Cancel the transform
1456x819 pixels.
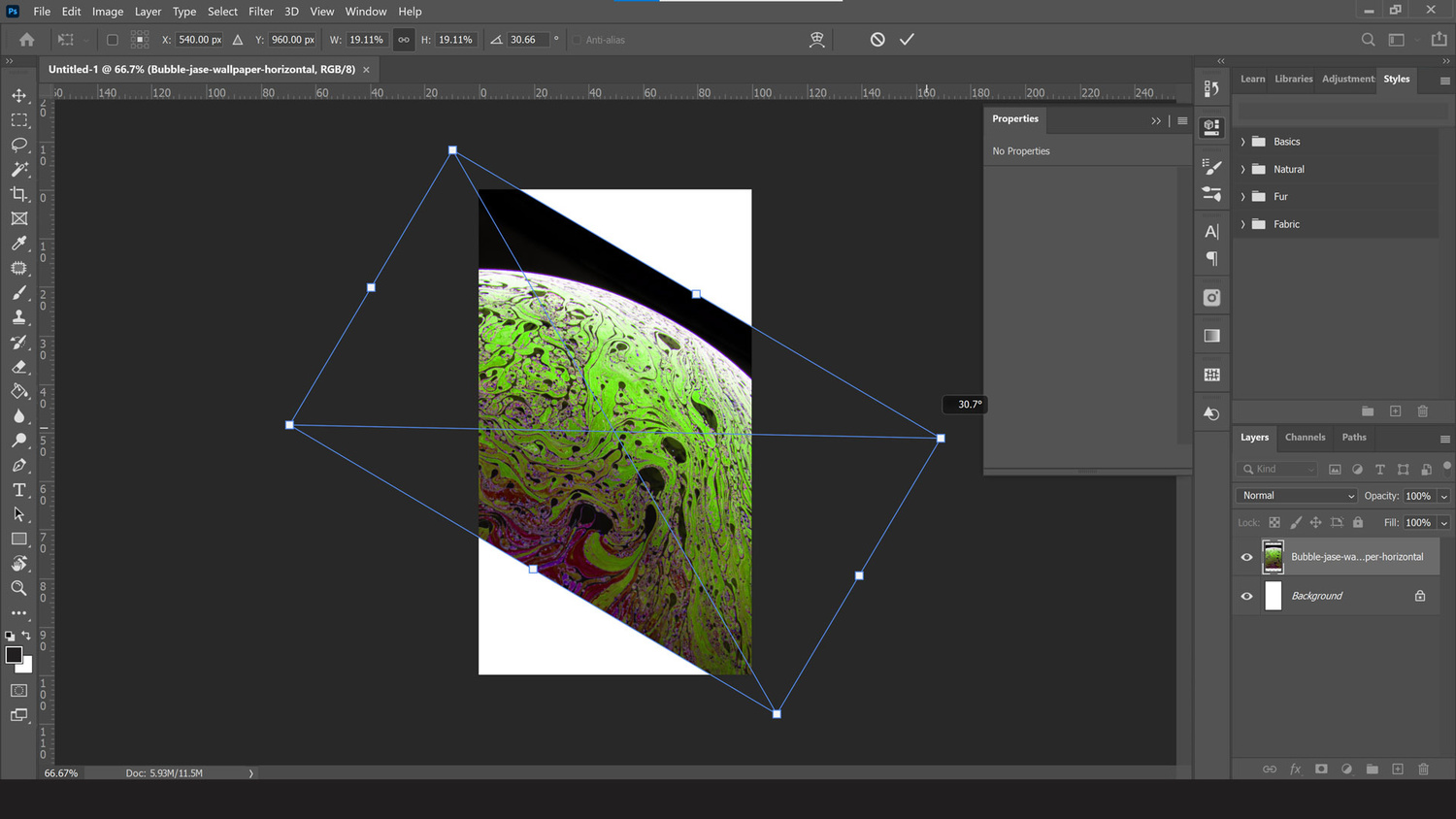tap(877, 40)
